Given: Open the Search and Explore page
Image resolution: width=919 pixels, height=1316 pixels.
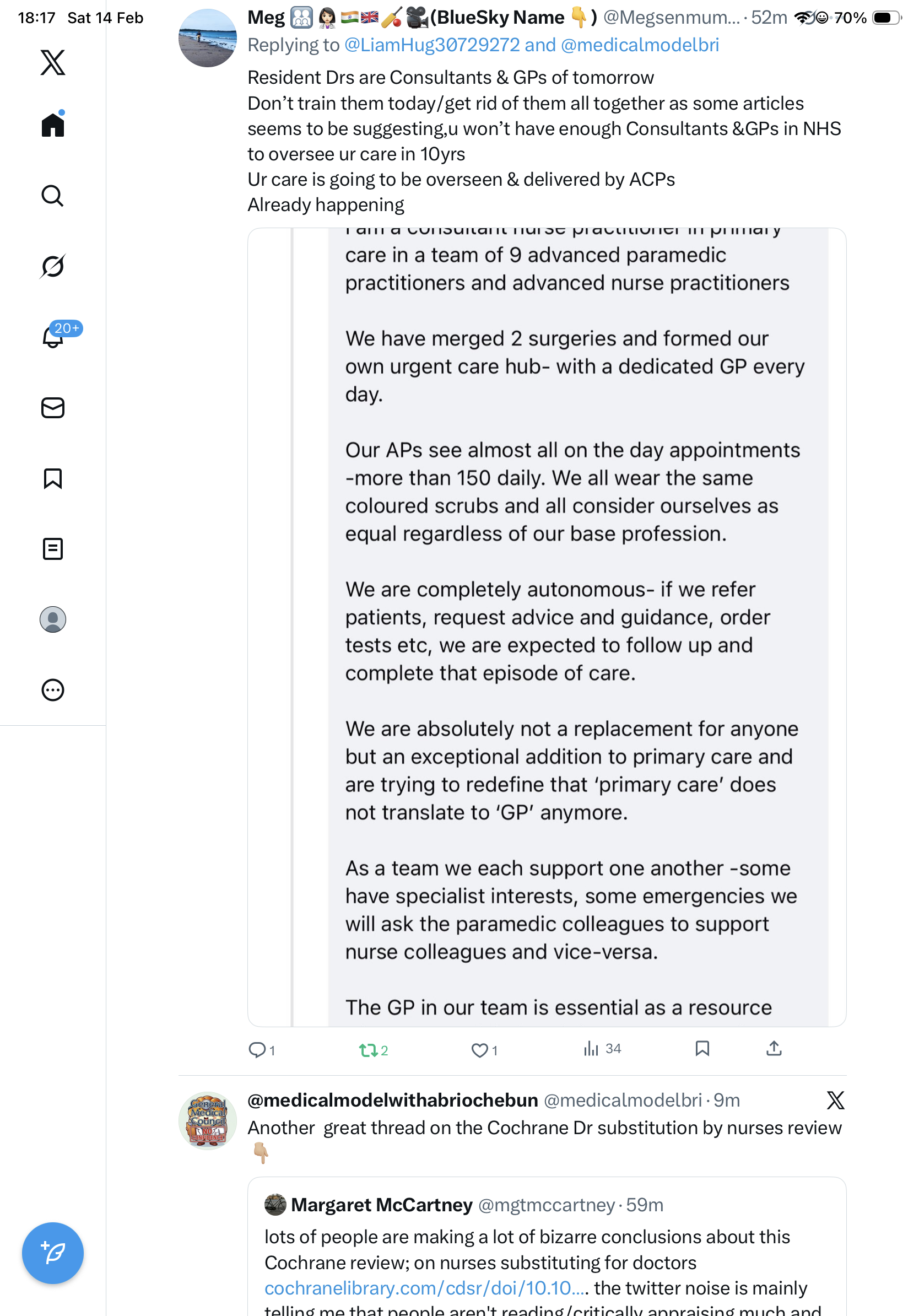Looking at the screenshot, I should point(53,196).
